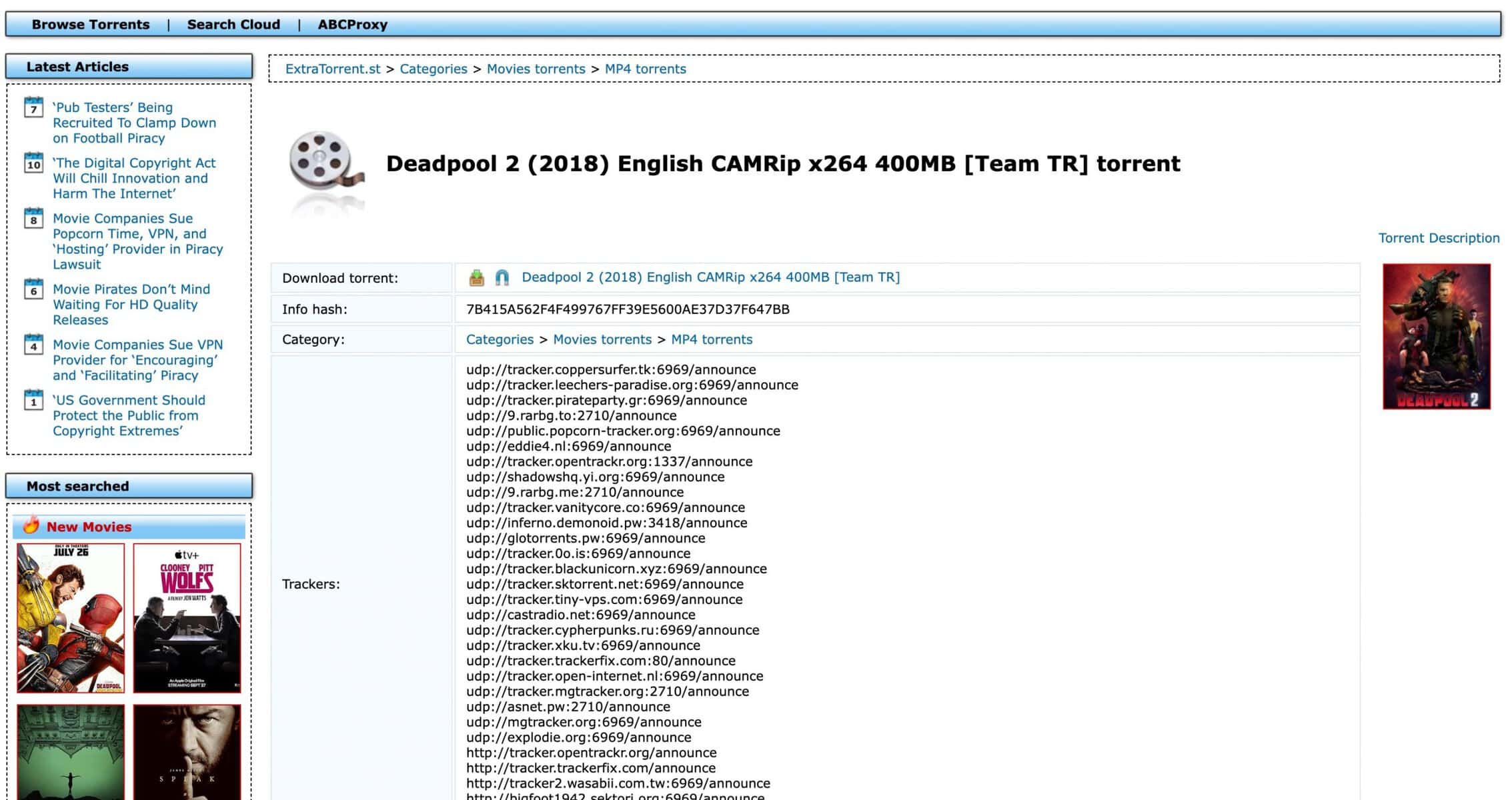Select inferno.demonoid.pw:3418 tracker line
Viewport: 1512px width, 800px height.
(x=607, y=523)
